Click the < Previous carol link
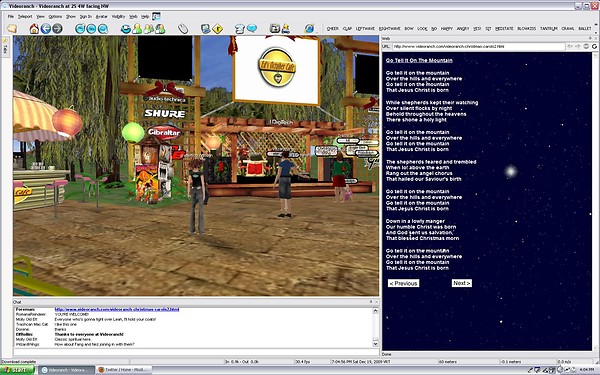 (x=403, y=283)
